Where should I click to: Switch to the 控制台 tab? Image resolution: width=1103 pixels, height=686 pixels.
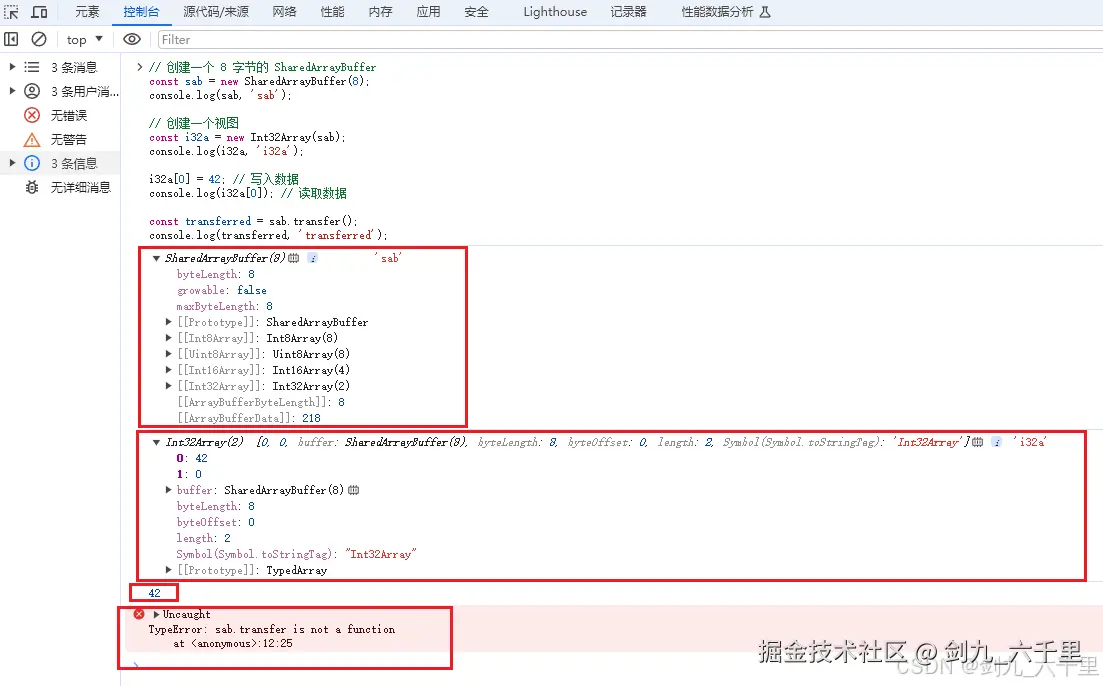[141, 12]
